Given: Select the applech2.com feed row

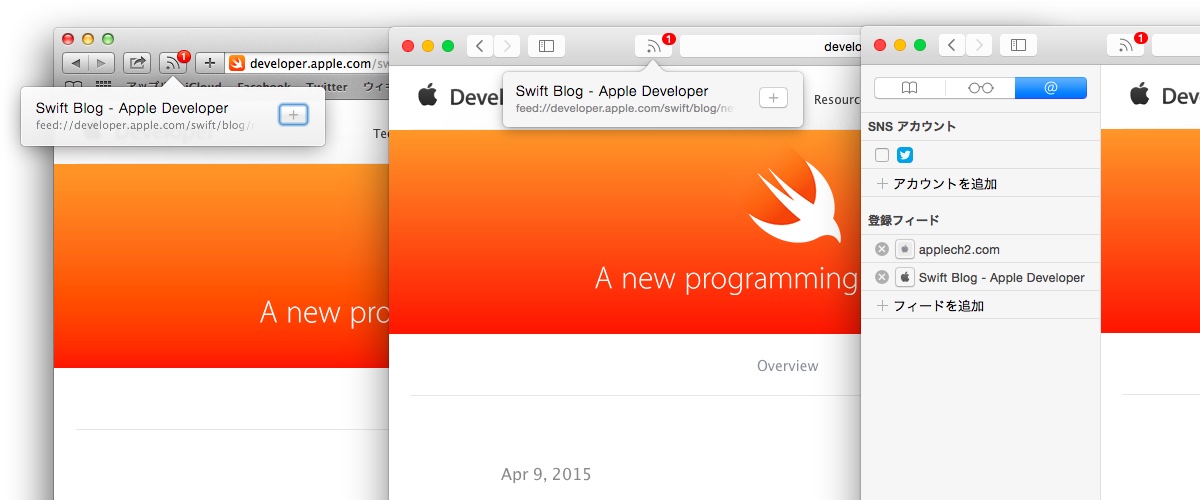Looking at the screenshot, I should click(x=981, y=249).
